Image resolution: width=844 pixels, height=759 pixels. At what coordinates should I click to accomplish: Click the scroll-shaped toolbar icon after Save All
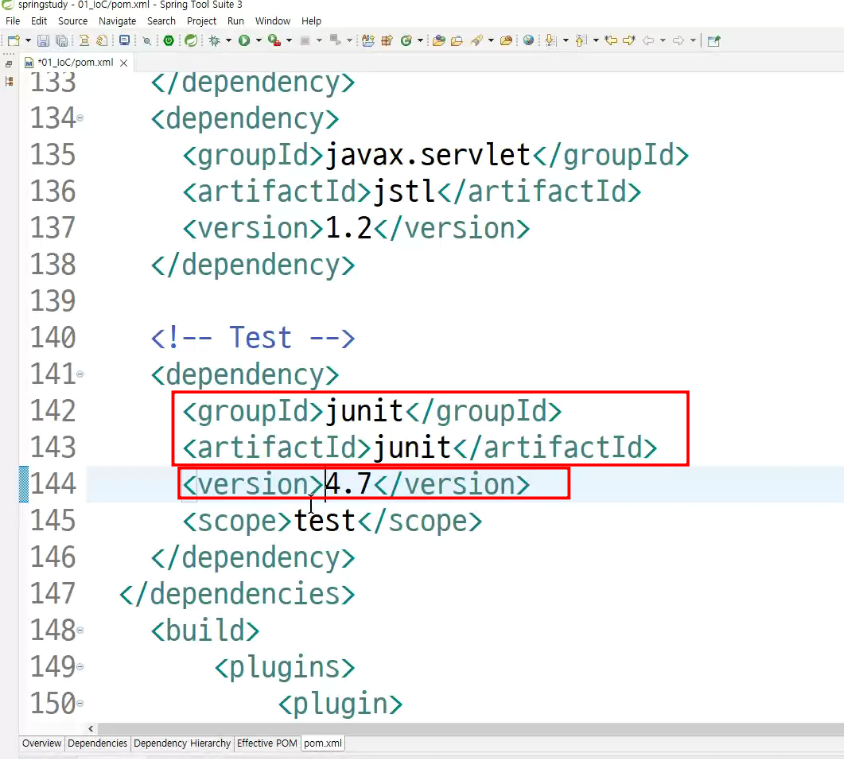[x=84, y=41]
